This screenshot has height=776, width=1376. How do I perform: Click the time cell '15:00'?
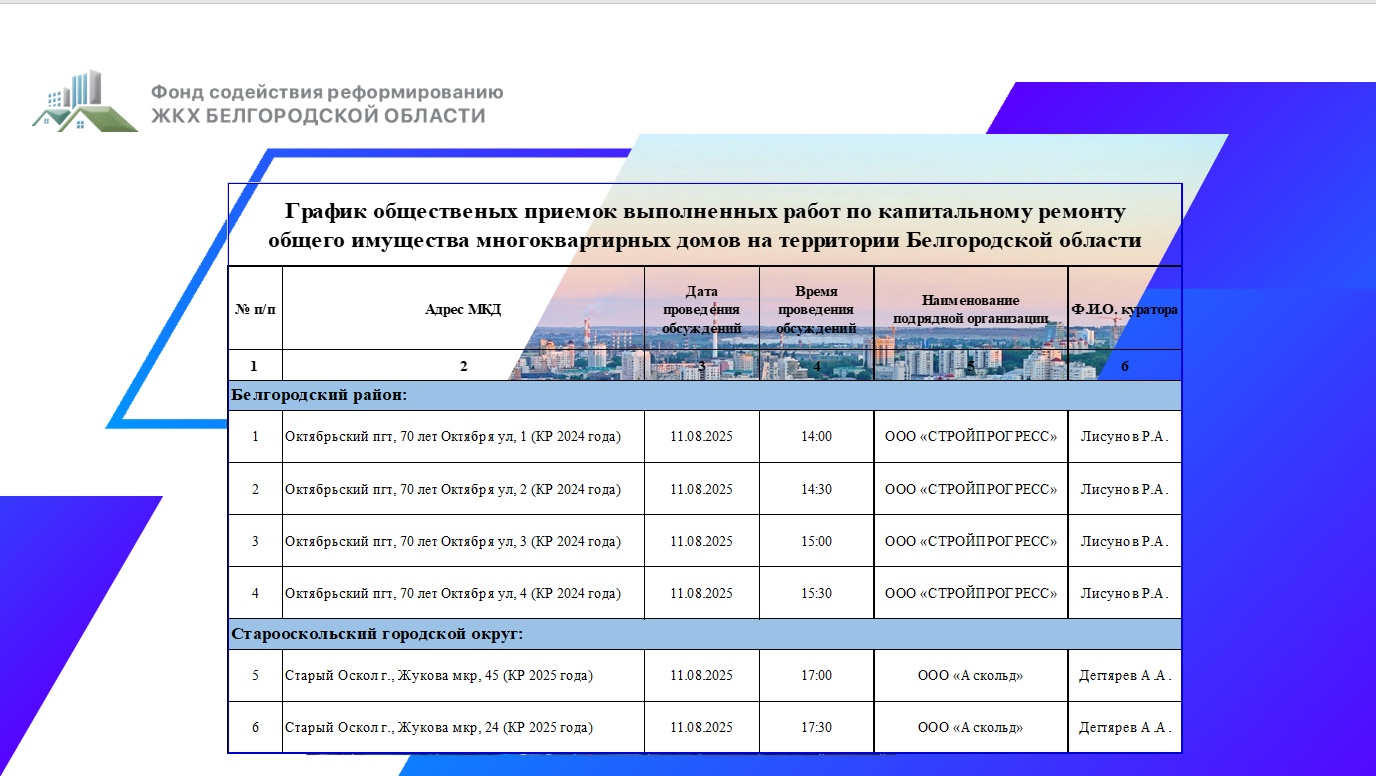816,541
